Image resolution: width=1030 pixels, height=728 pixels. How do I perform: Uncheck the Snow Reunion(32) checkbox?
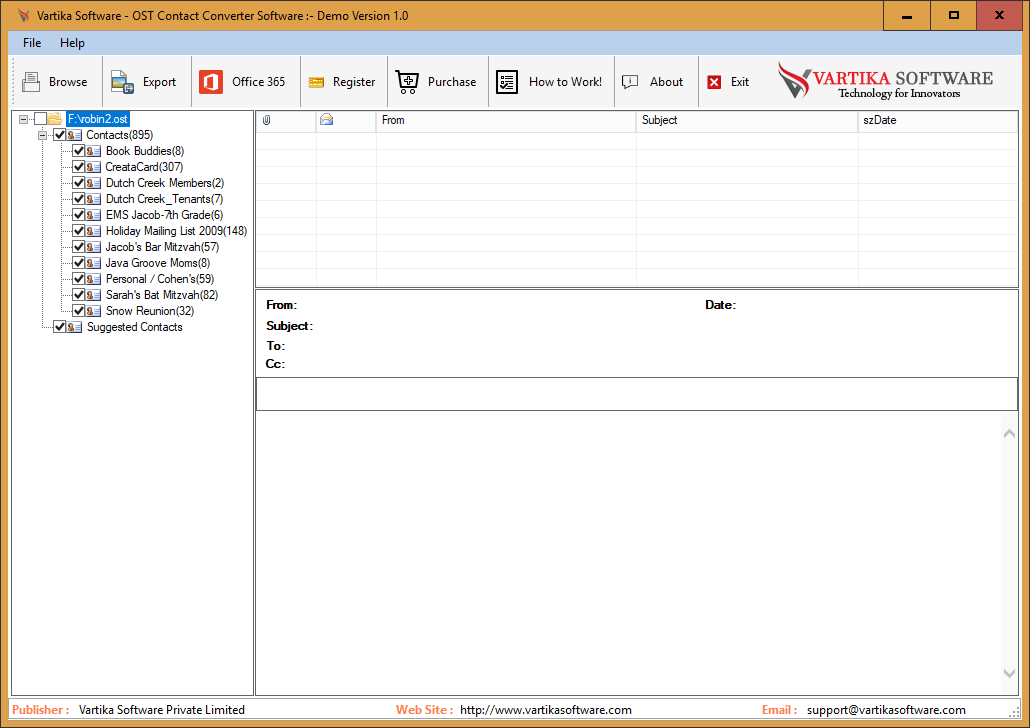79,311
